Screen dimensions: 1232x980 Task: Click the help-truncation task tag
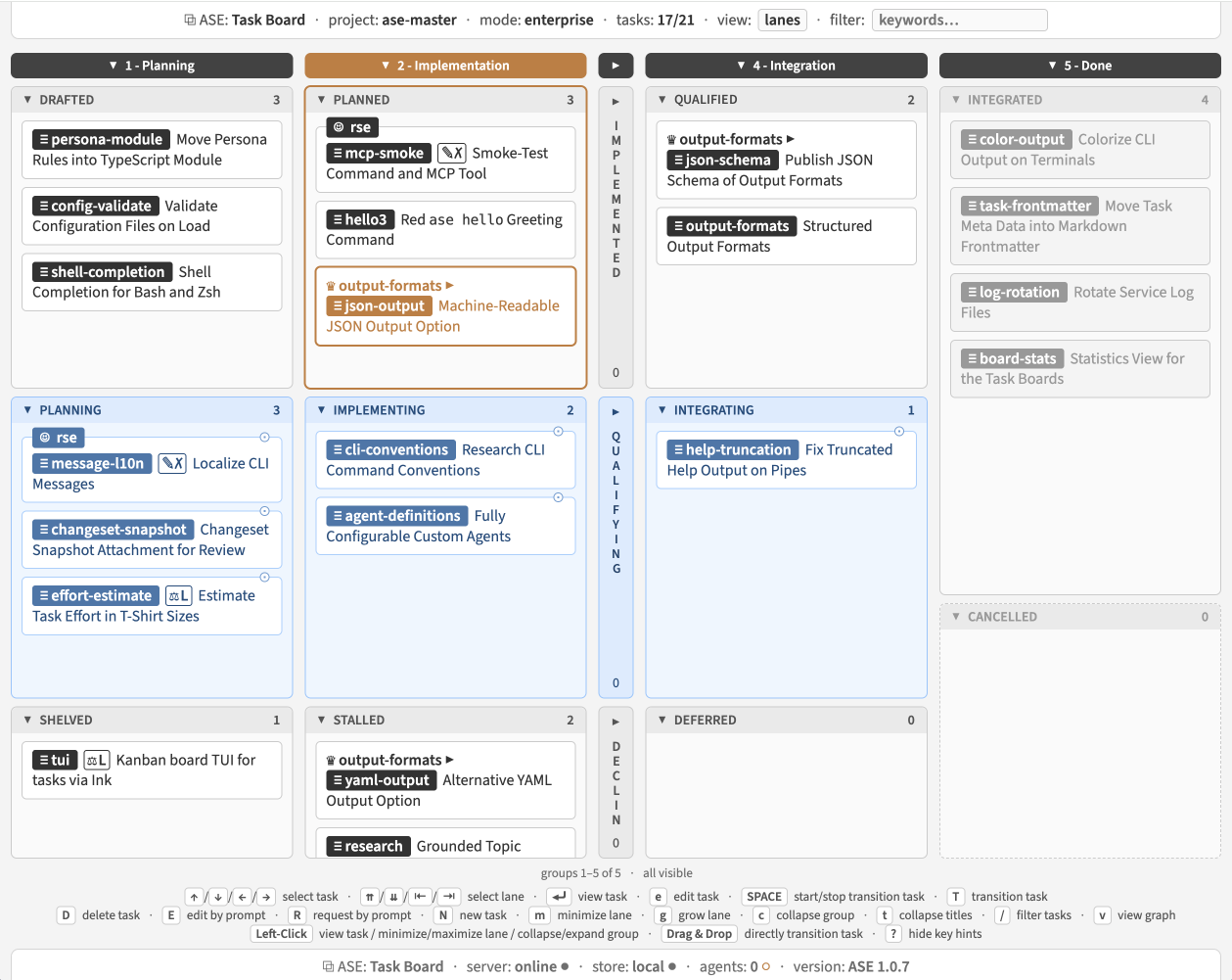pyautogui.click(x=733, y=449)
